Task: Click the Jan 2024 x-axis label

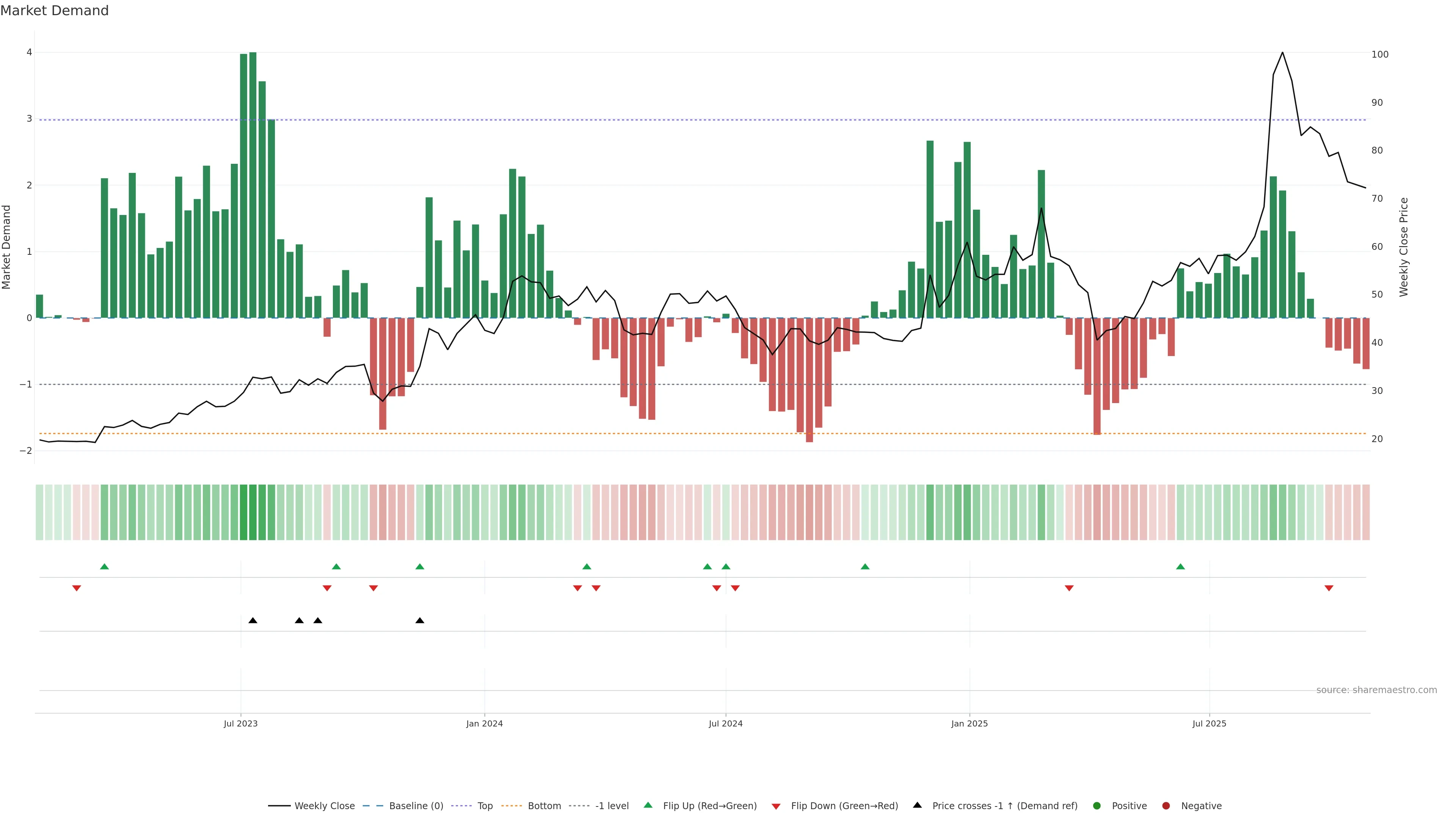Action: 485,723
